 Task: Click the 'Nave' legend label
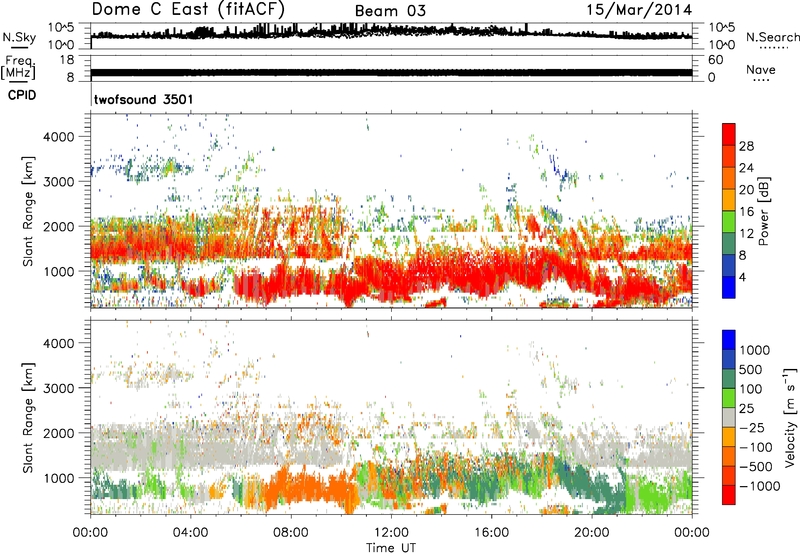coord(761,69)
